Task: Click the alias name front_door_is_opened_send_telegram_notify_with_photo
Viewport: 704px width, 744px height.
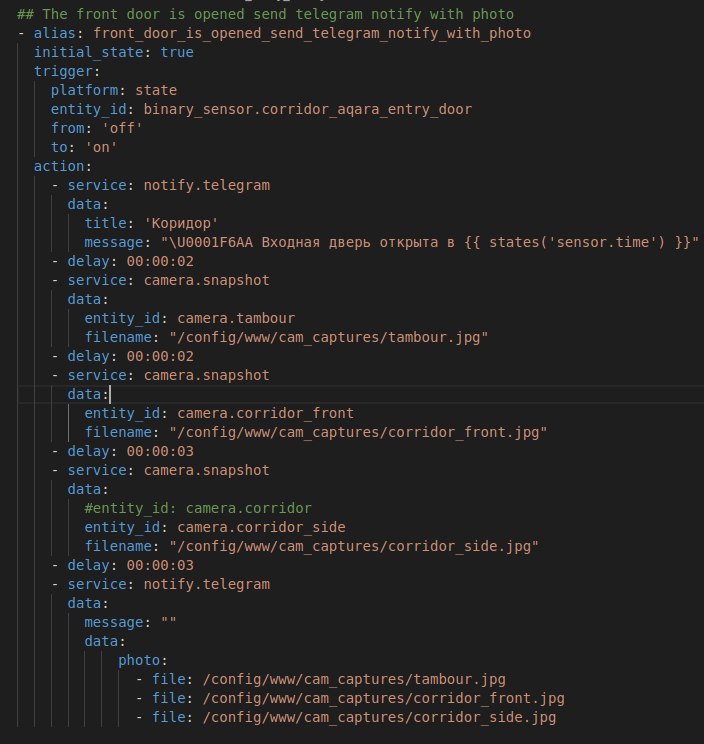Action: (312, 33)
